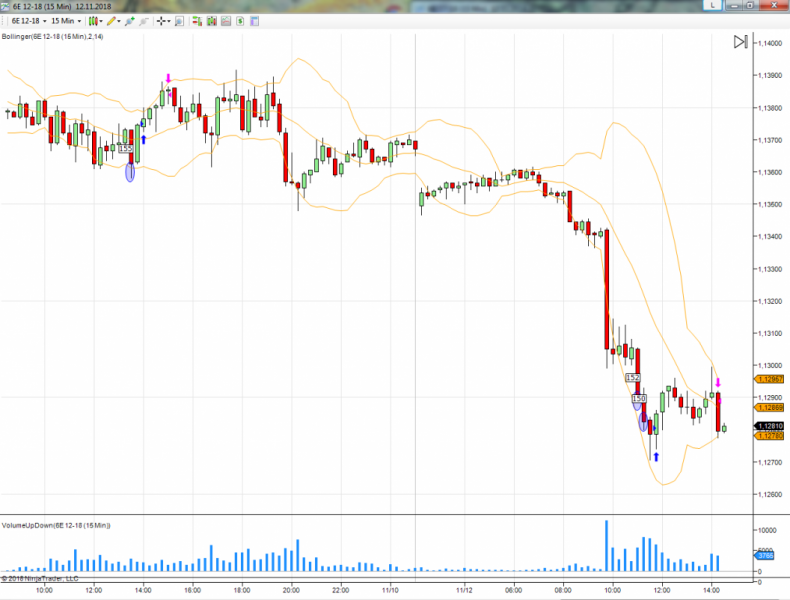
Task: Open the candlestick chart style menu
Action: coord(95,21)
